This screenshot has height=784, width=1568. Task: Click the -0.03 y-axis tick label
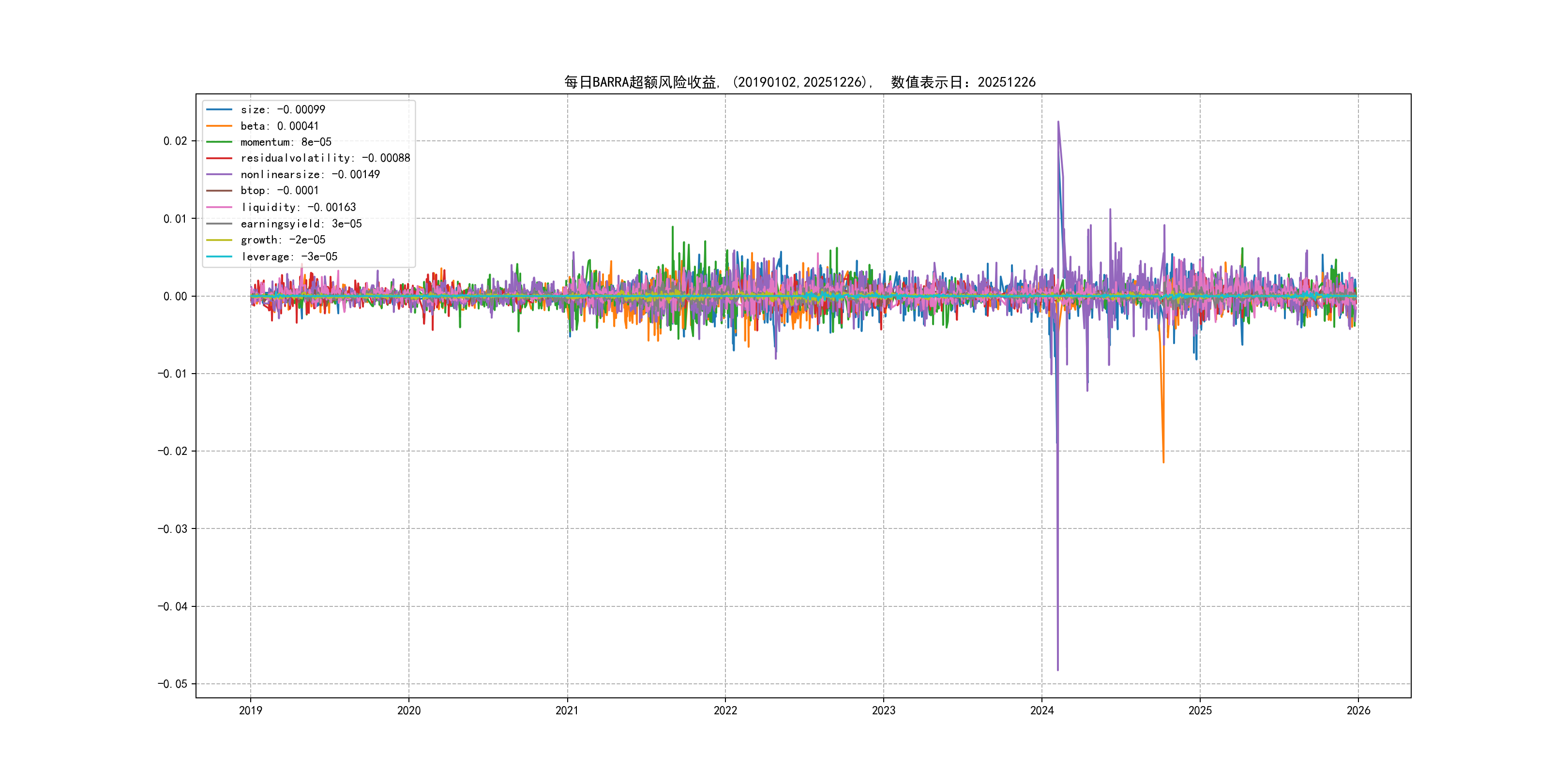[x=172, y=529]
